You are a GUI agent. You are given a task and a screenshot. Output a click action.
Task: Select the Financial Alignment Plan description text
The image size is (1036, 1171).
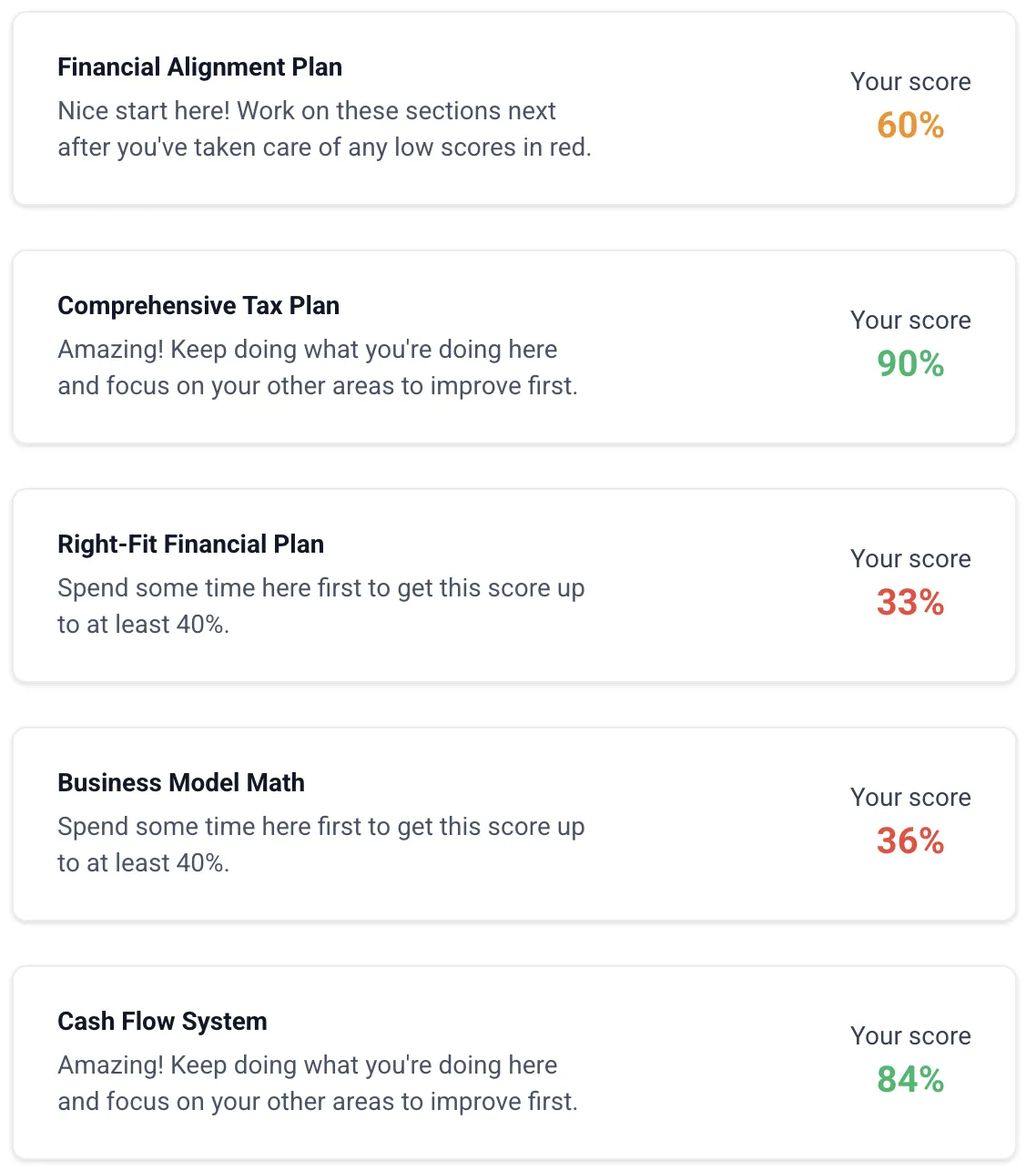324,128
